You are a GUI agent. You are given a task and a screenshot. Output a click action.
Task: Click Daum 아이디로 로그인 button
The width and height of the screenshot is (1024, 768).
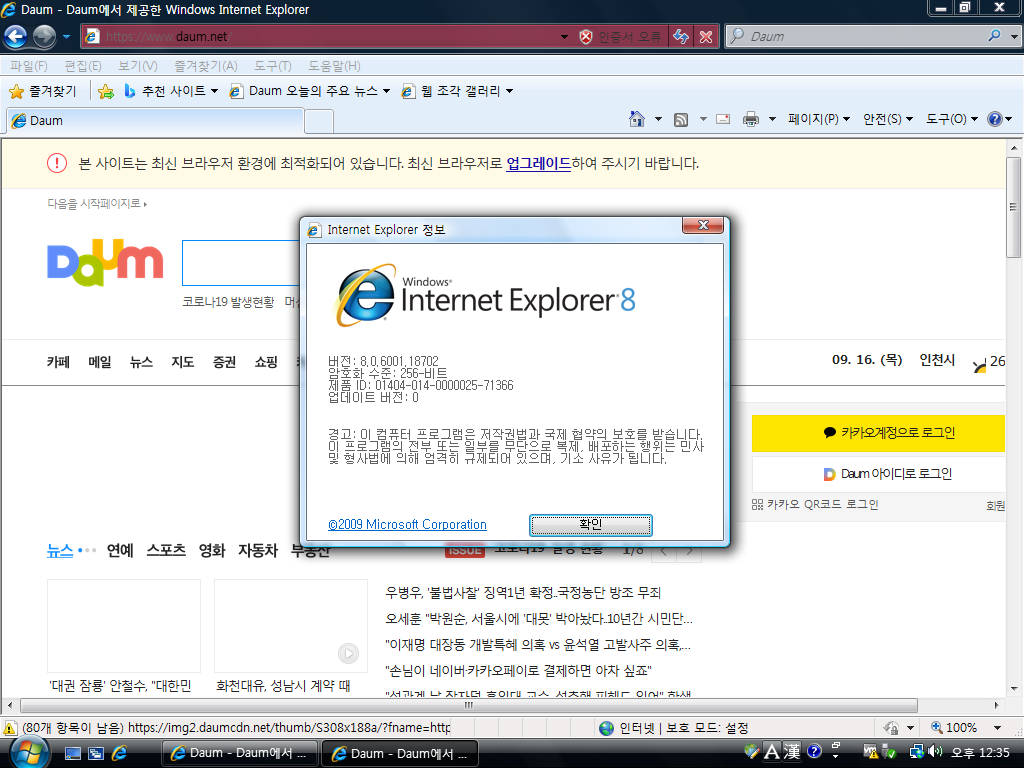[x=878, y=474]
